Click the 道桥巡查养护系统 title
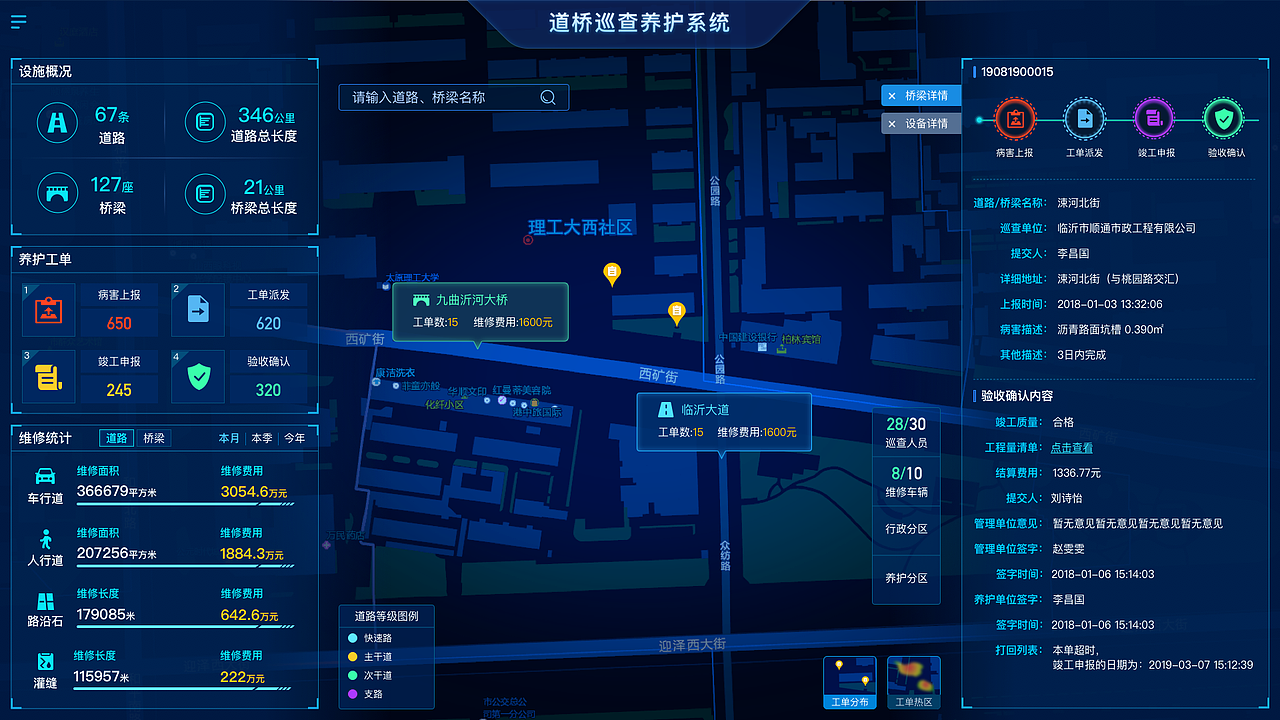1280x720 pixels. point(640,22)
